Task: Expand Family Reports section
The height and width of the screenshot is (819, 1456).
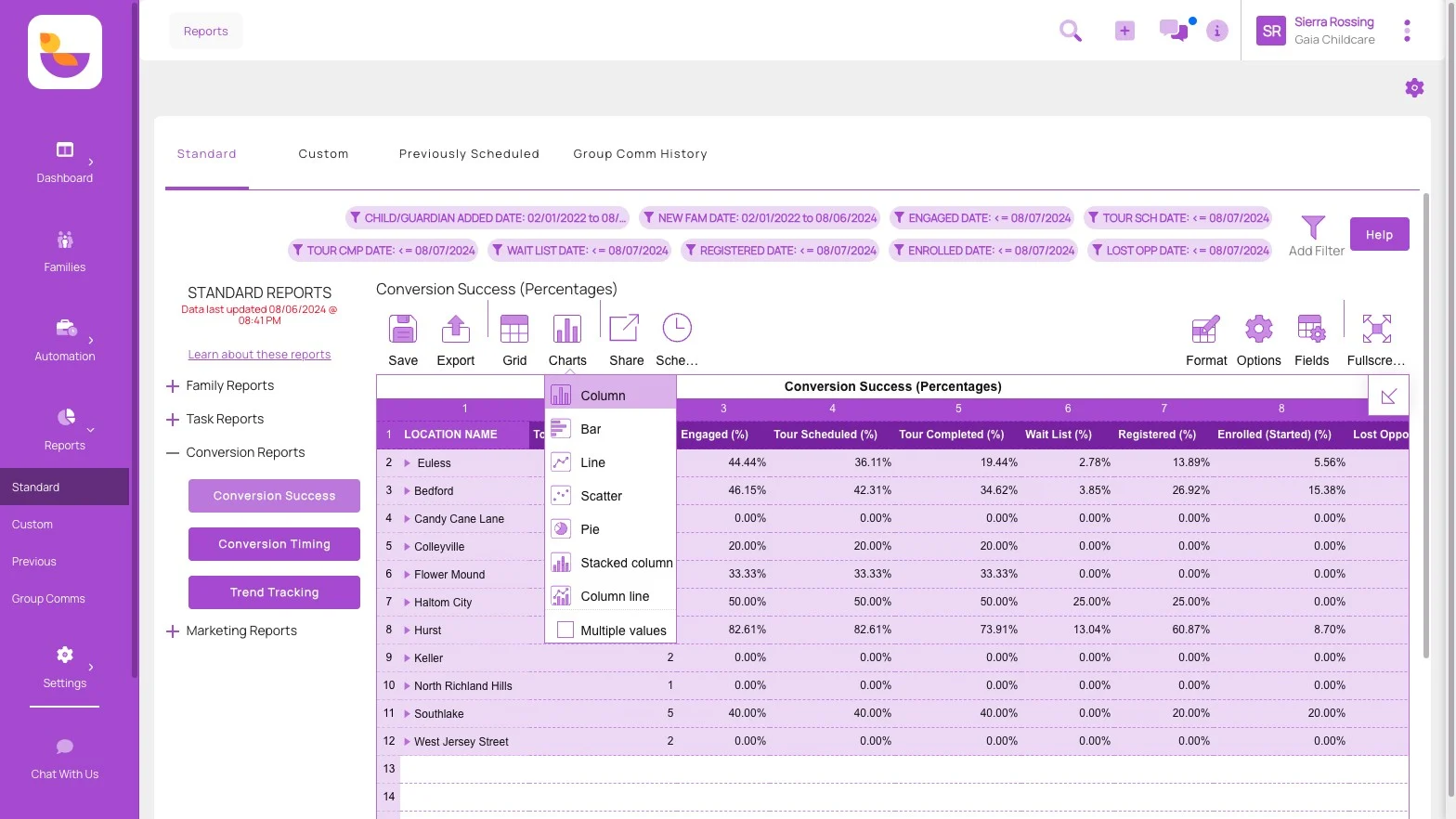Action: (x=172, y=386)
